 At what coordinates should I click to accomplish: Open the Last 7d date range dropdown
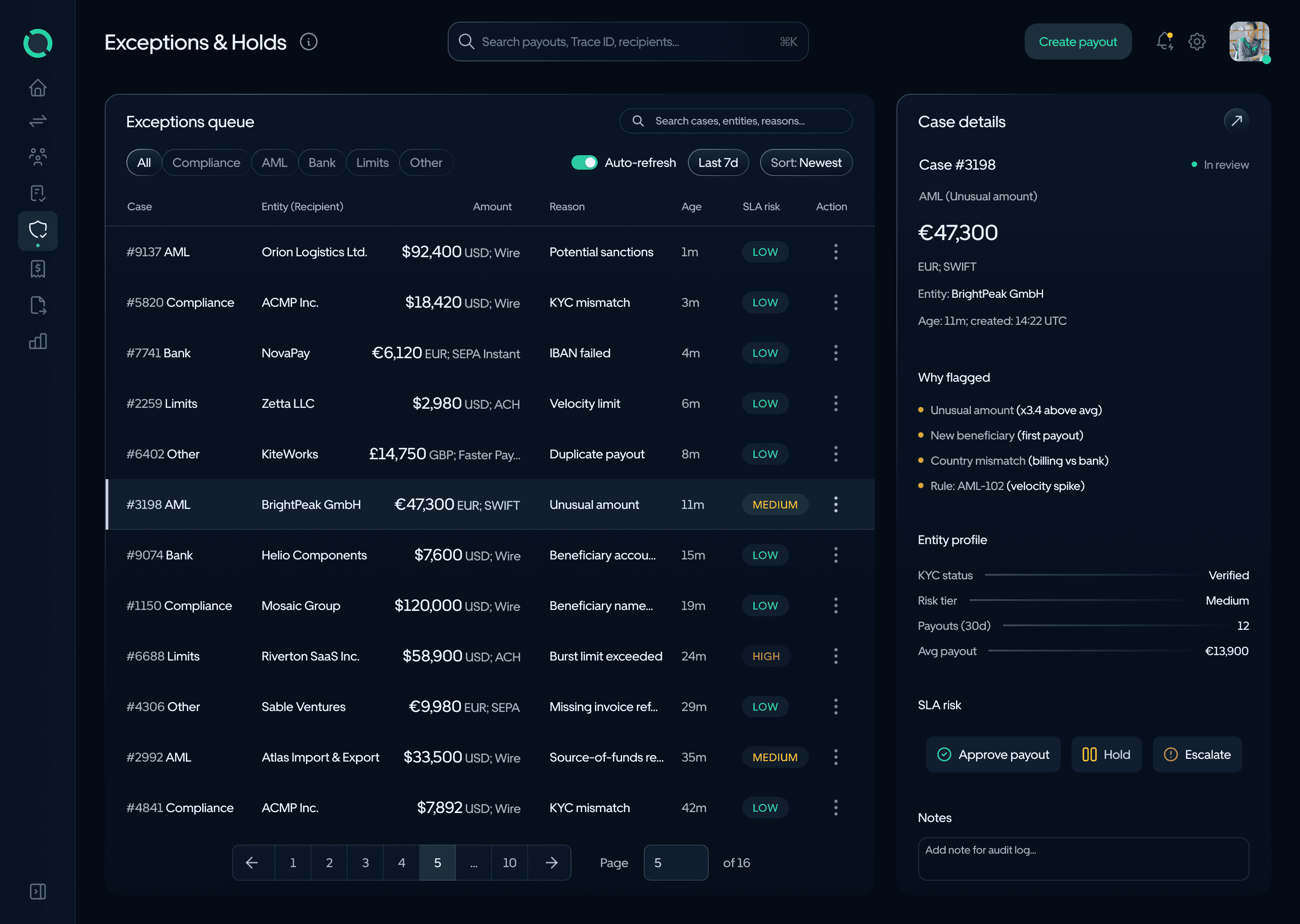click(x=718, y=163)
